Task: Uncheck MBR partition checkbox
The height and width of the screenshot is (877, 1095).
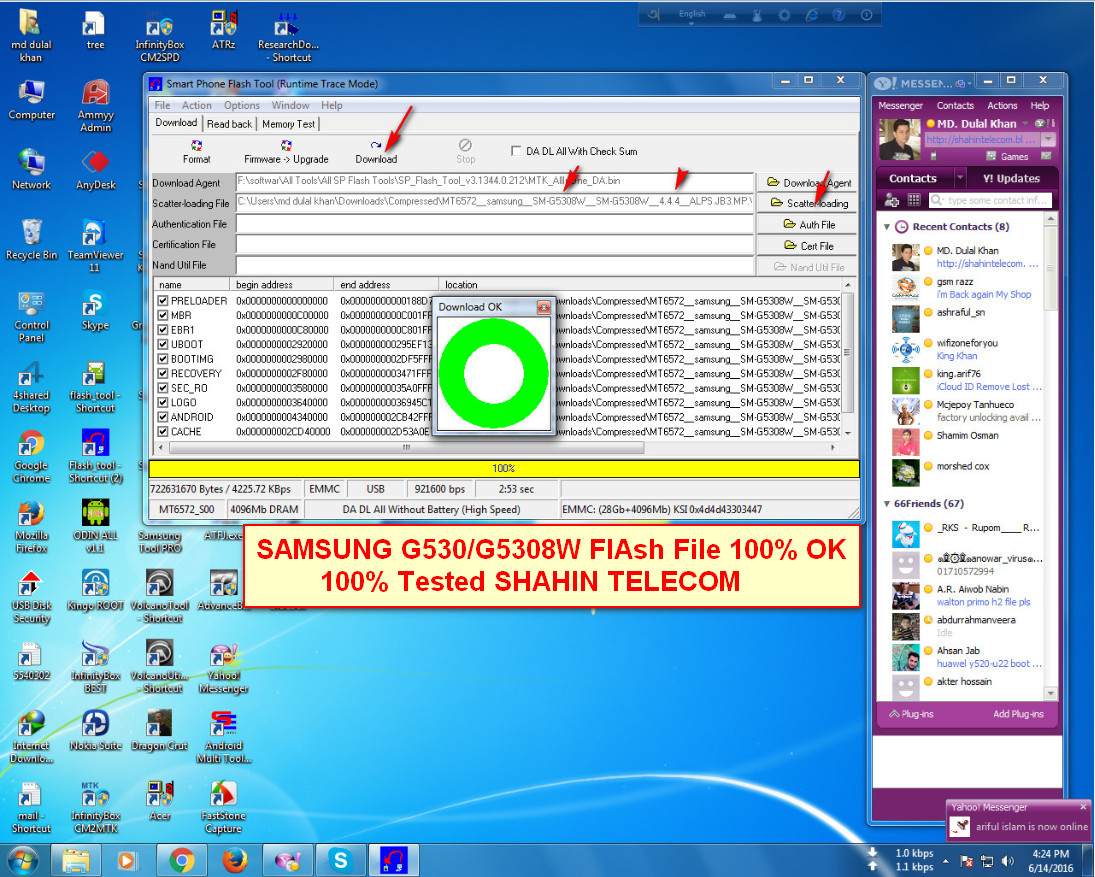Action: [x=163, y=316]
